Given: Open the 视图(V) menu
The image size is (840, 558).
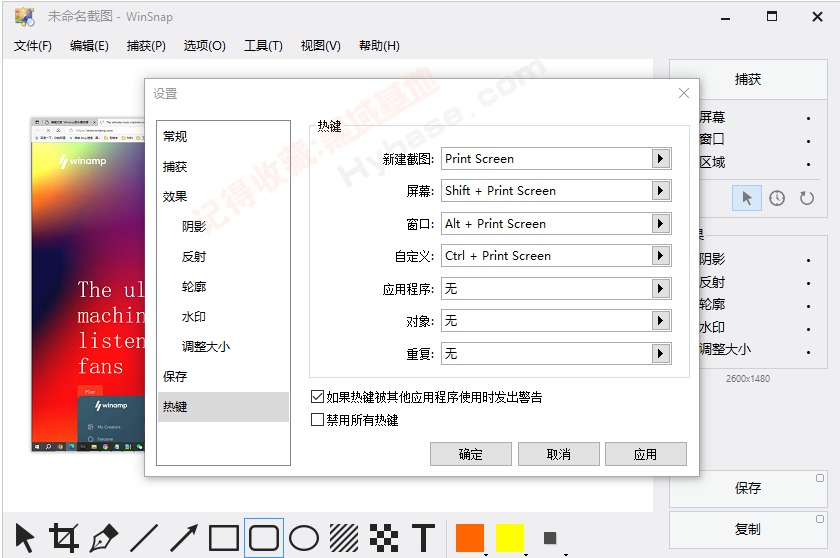Looking at the screenshot, I should (x=320, y=46).
